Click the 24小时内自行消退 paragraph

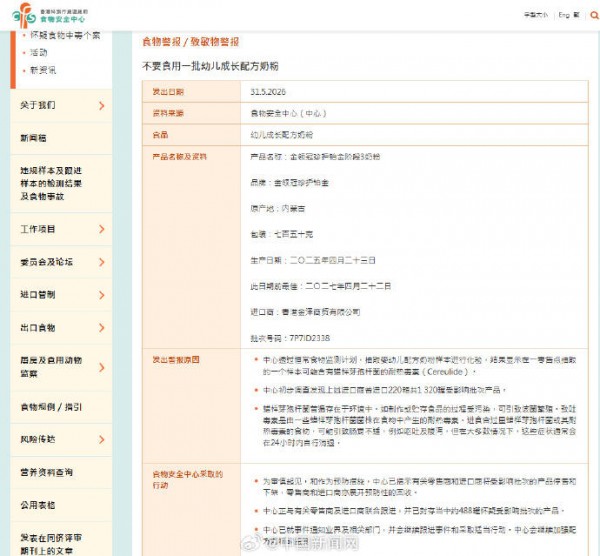click(x=419, y=426)
